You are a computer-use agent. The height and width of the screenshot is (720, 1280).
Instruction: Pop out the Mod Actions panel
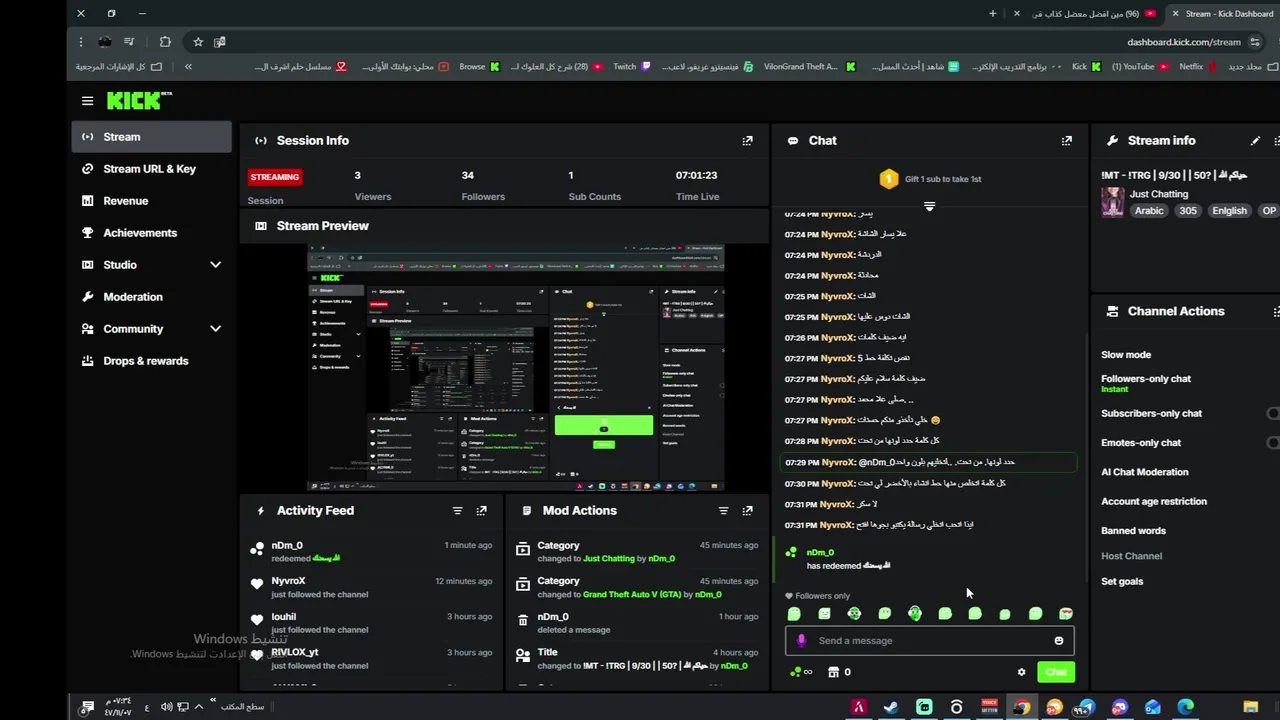(747, 511)
